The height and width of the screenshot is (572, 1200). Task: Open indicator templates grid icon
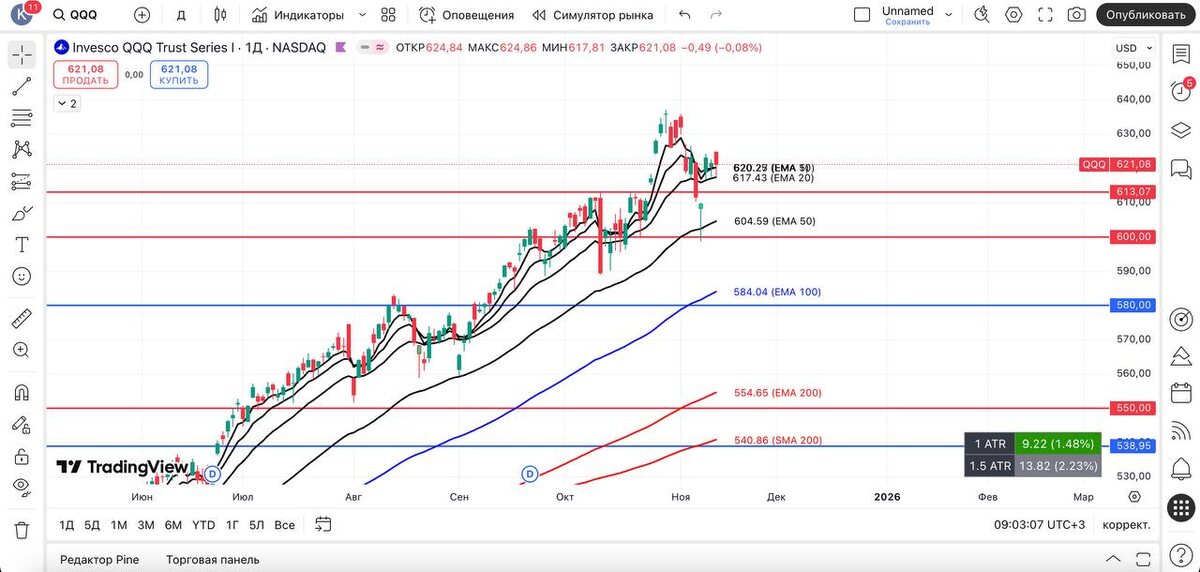(x=389, y=15)
